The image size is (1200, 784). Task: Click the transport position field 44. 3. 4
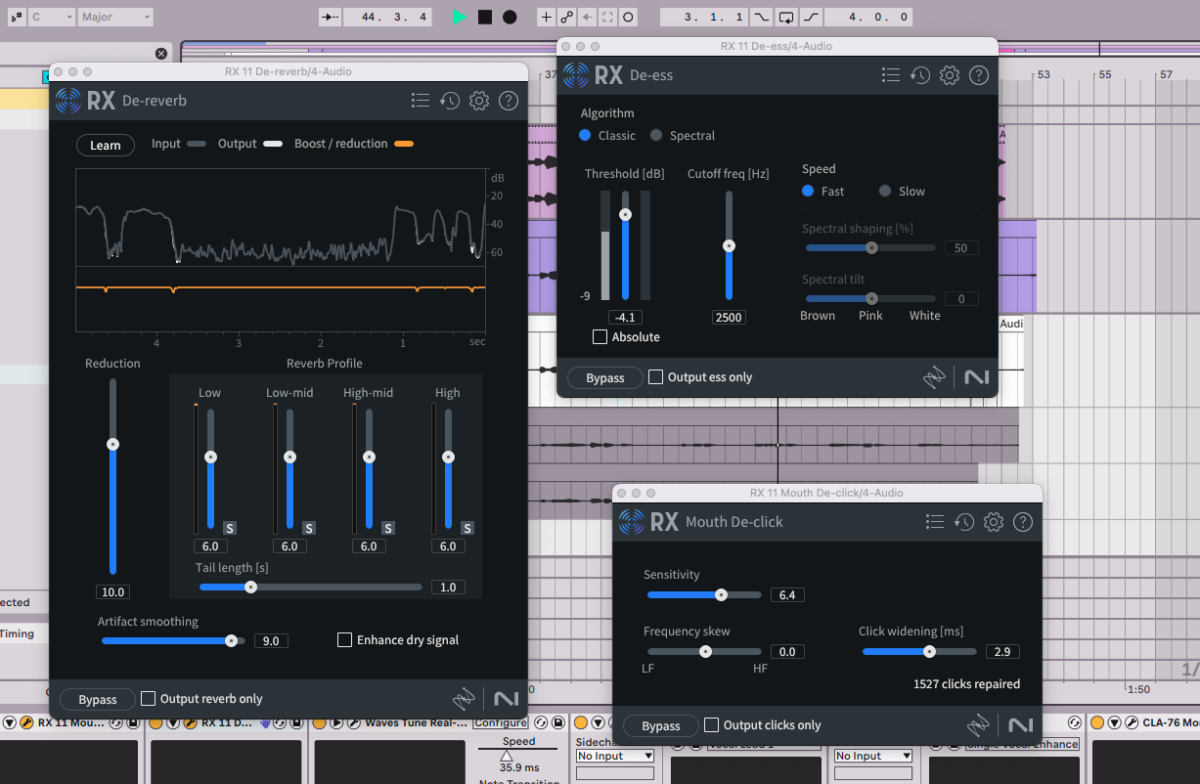(x=388, y=17)
